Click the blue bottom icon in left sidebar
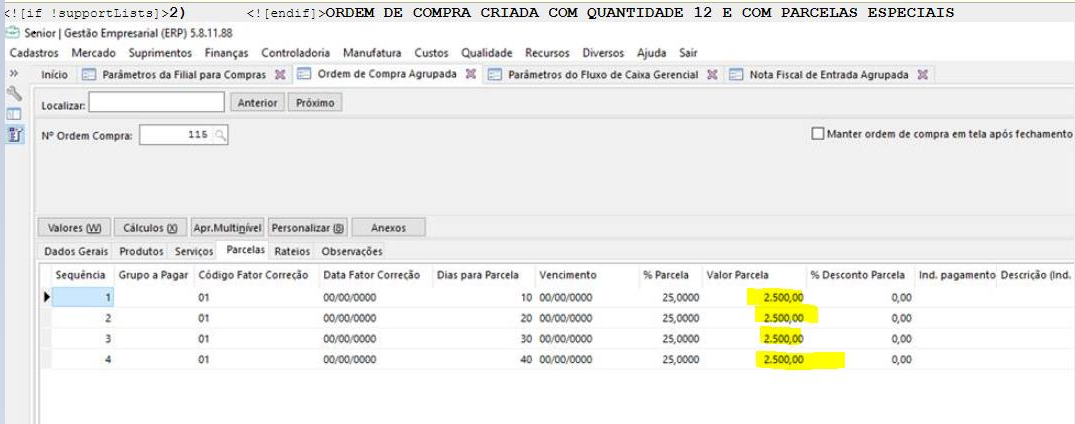The width and height of the screenshot is (1075, 424). [14, 135]
